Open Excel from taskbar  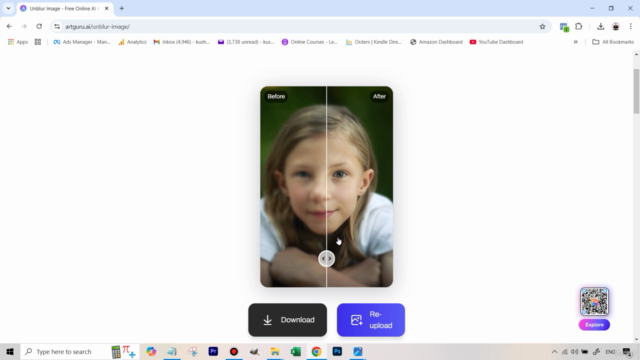(296, 351)
